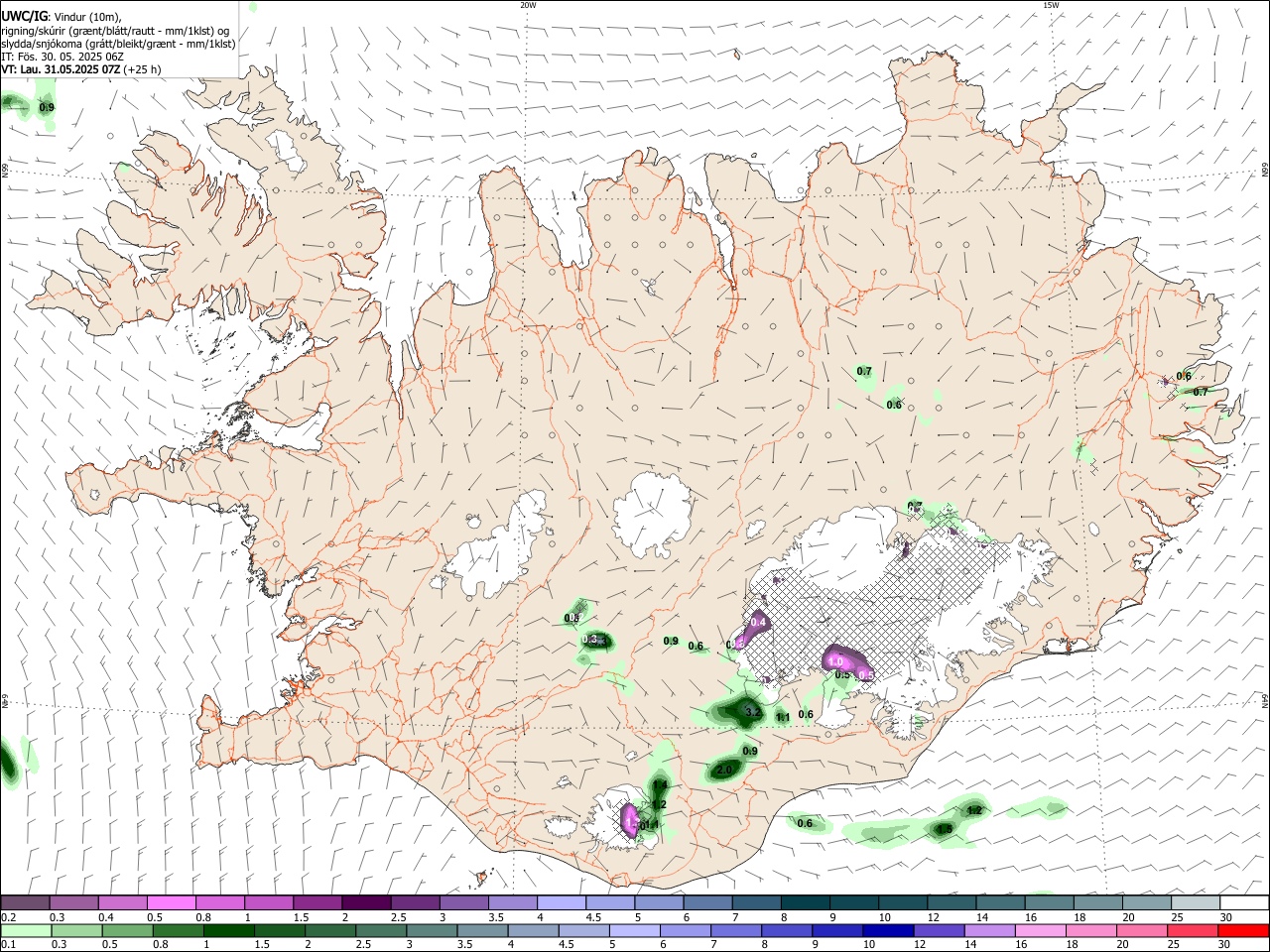Viewport: 1270px width, 952px height.
Task: Click the 'rigning/skúrir' legend description line
Action: [115, 30]
